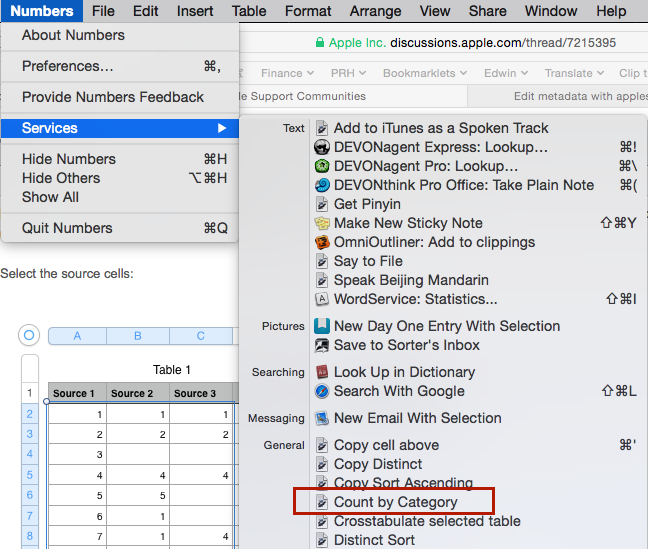Click the Copy cell above service icon
This screenshot has width=648, height=549.
pos(322,445)
